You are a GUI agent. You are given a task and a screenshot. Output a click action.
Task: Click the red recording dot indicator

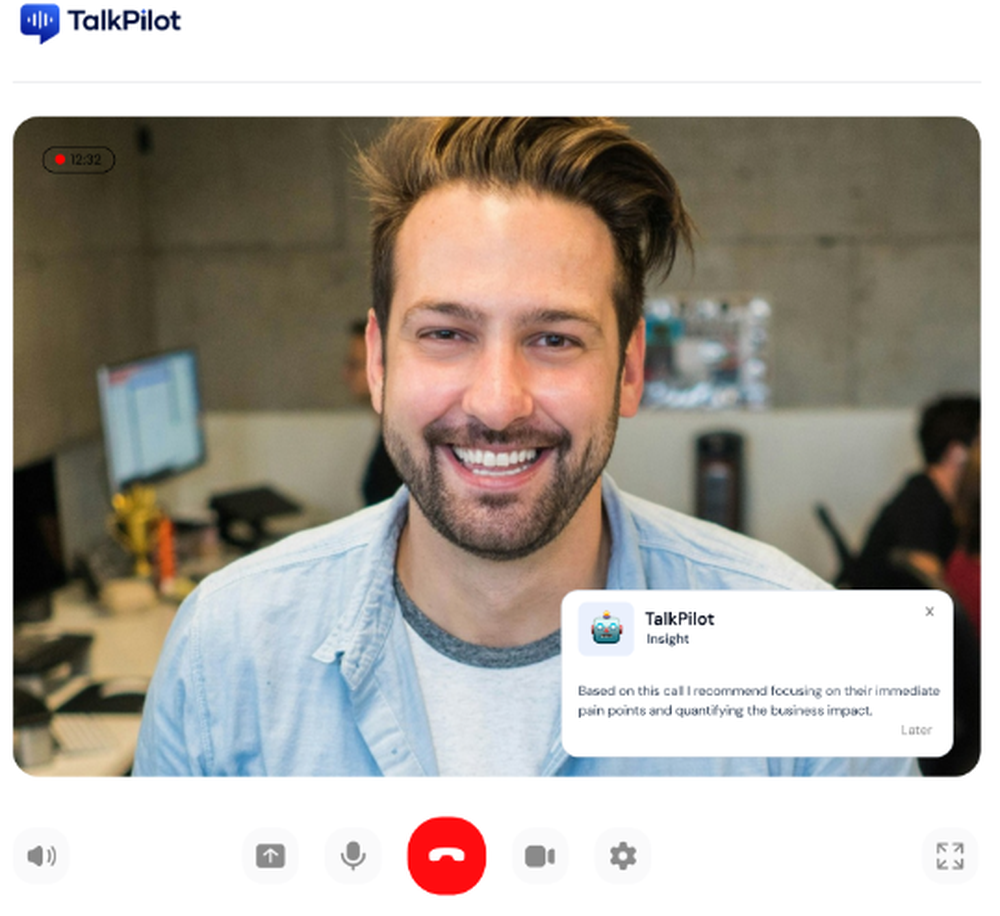[x=61, y=160]
